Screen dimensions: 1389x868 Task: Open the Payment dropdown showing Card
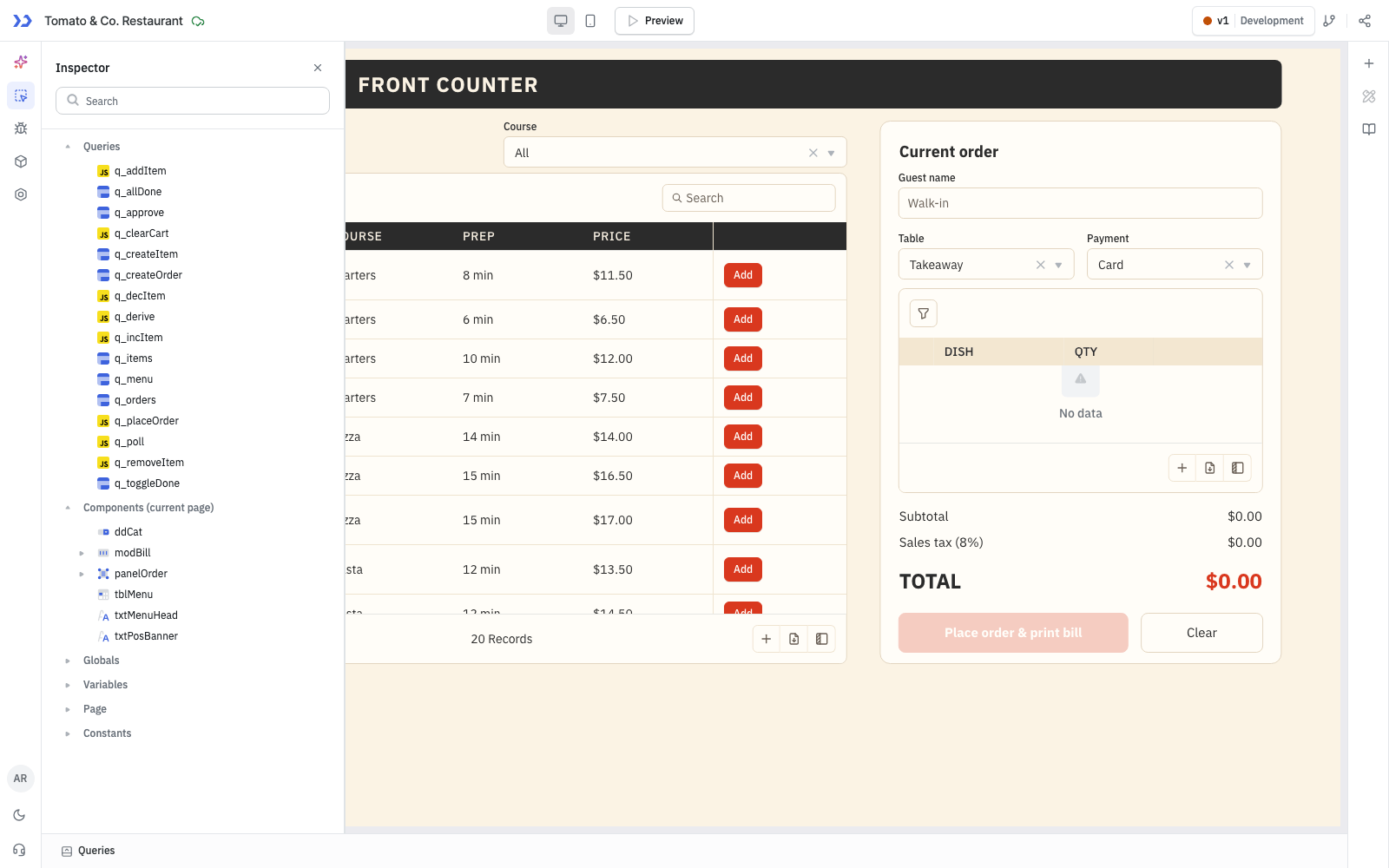(x=1175, y=265)
